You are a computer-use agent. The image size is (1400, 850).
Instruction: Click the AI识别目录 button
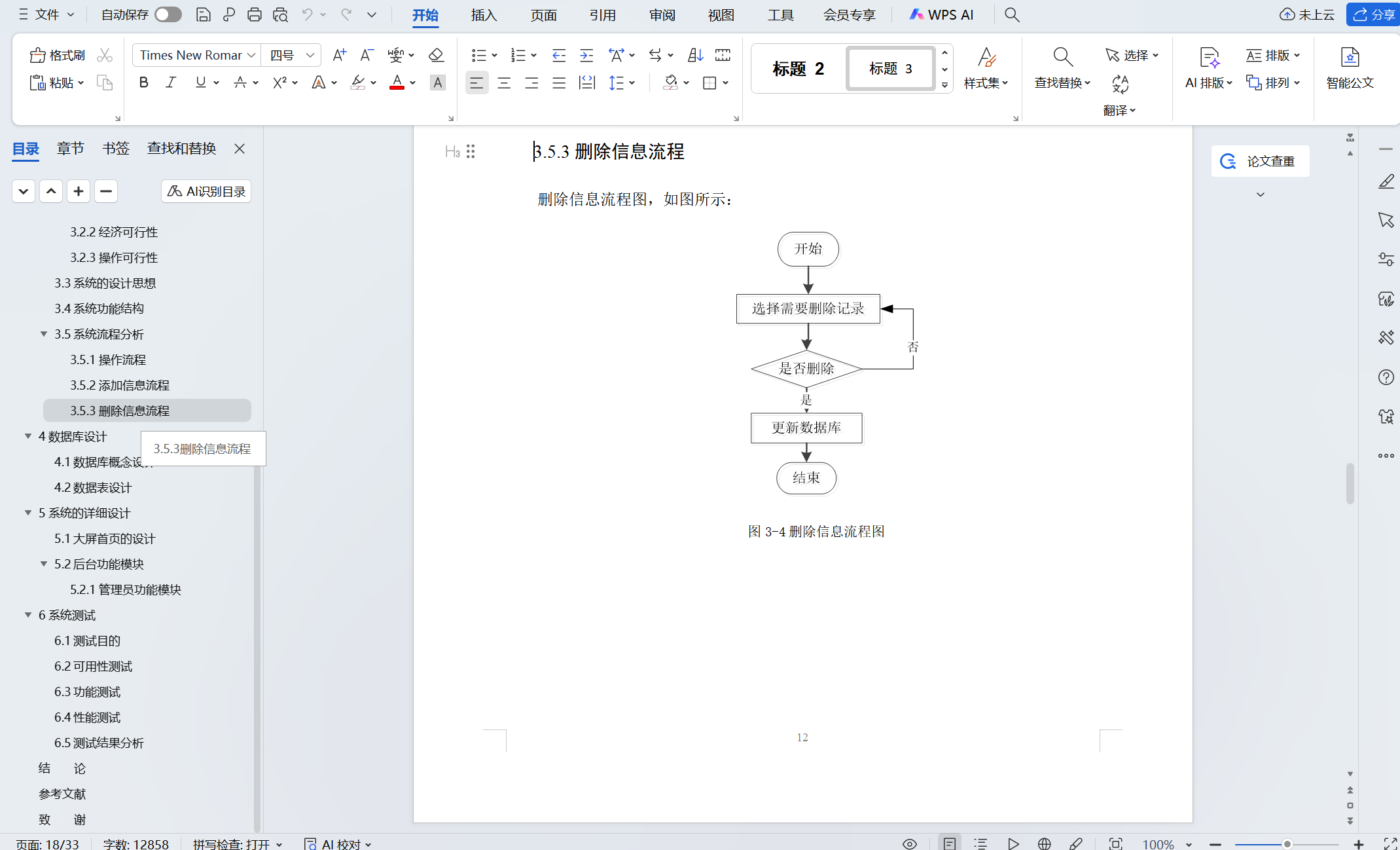click(x=206, y=191)
